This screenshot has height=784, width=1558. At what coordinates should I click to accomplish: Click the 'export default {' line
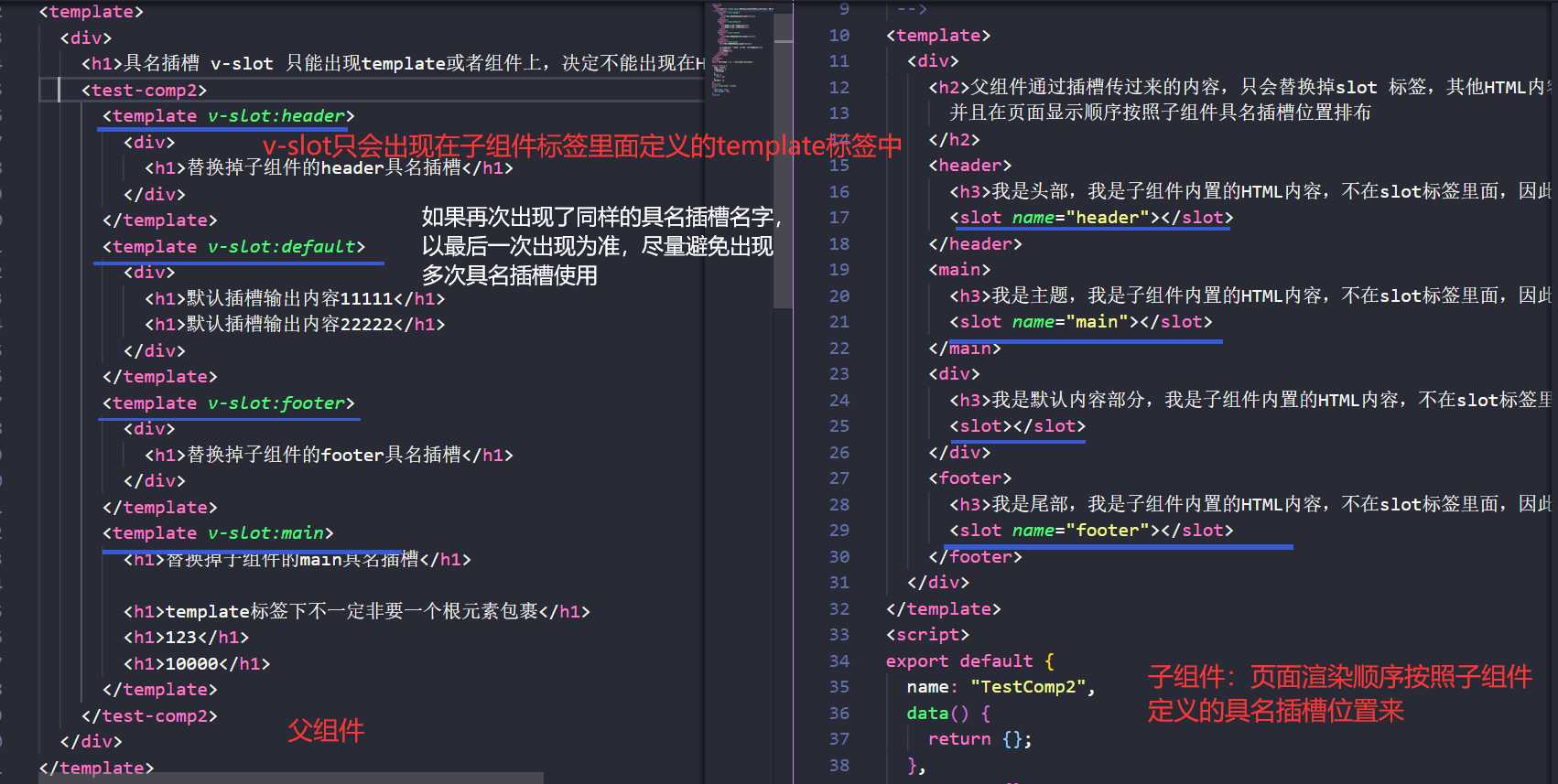pyautogui.click(x=970, y=661)
